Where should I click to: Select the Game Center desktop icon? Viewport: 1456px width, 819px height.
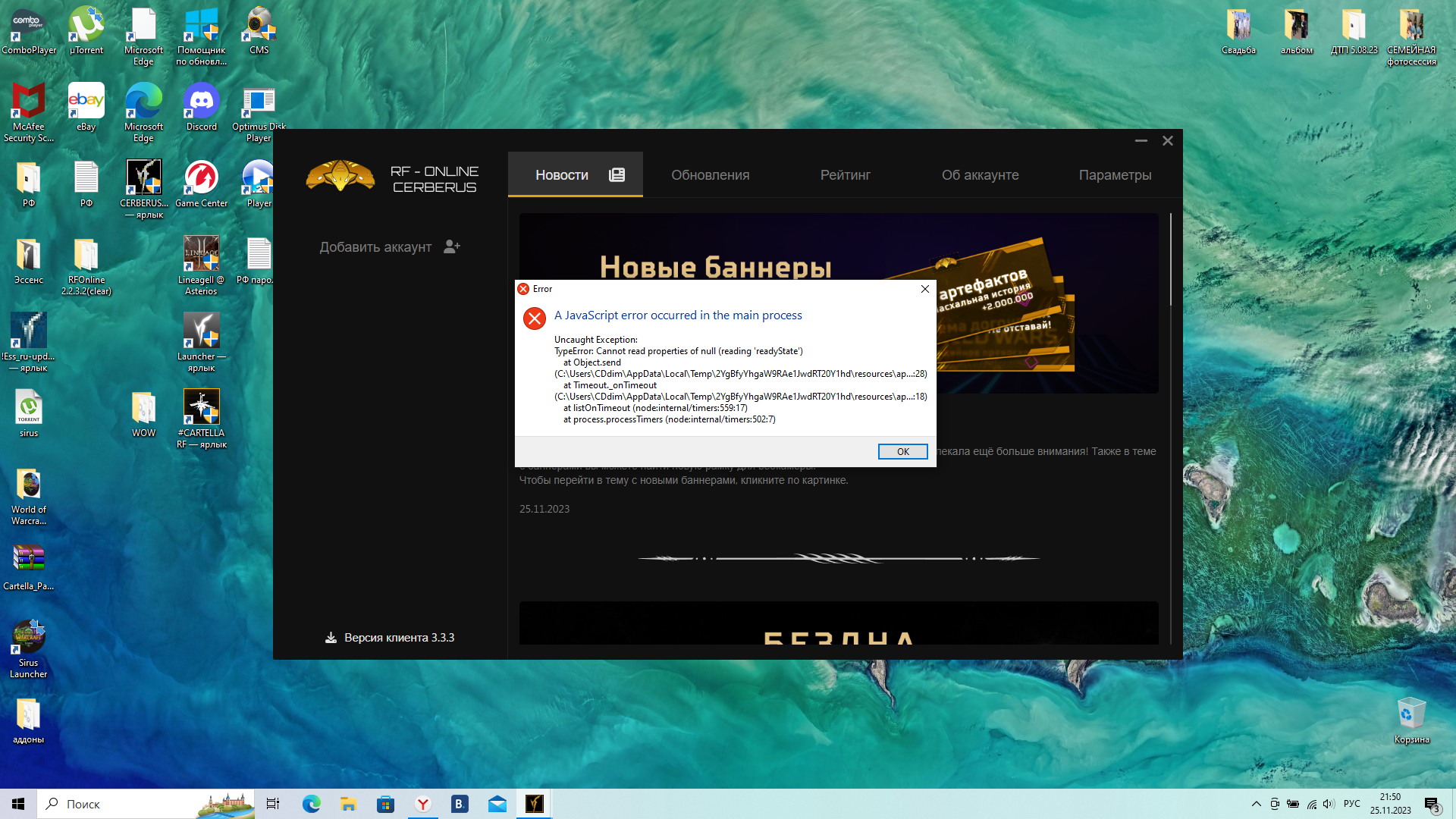(x=202, y=184)
